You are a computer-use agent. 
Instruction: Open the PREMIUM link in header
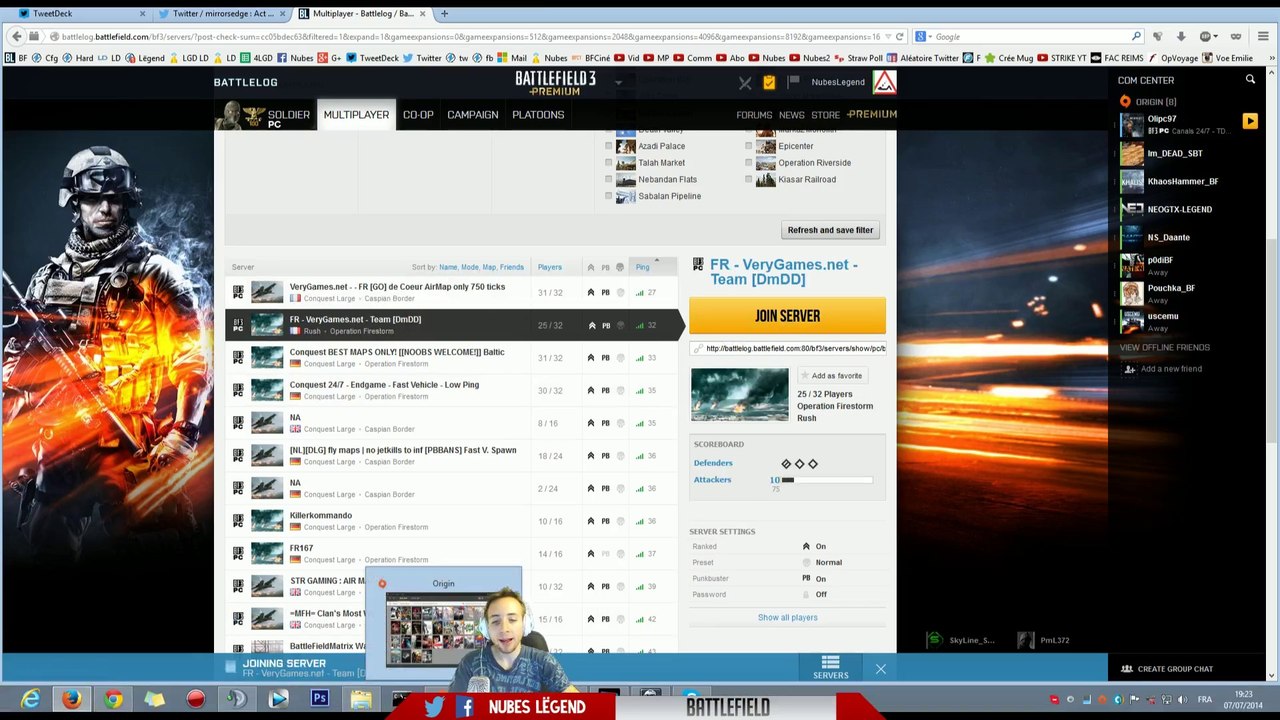(x=872, y=114)
